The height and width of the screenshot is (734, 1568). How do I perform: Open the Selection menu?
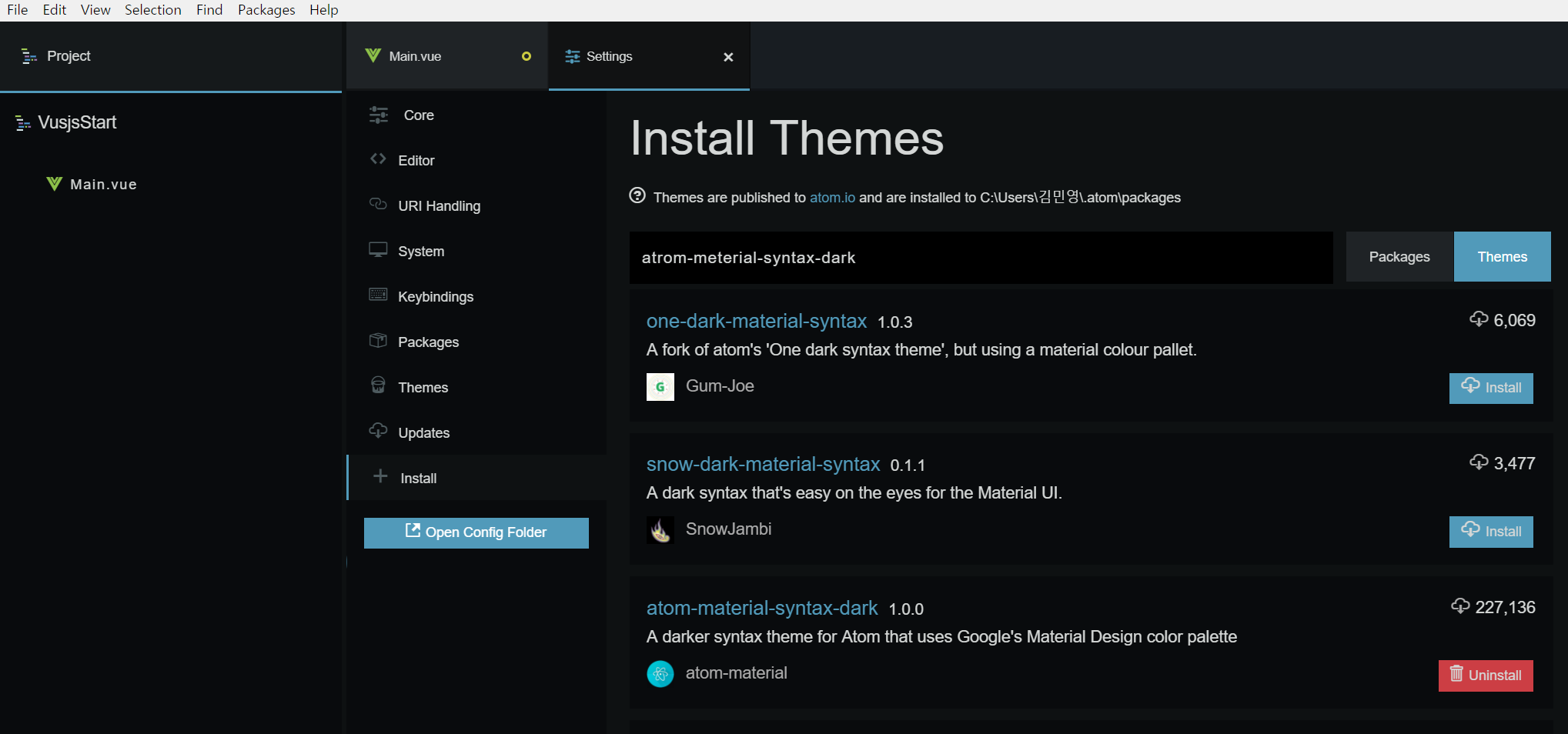153,10
